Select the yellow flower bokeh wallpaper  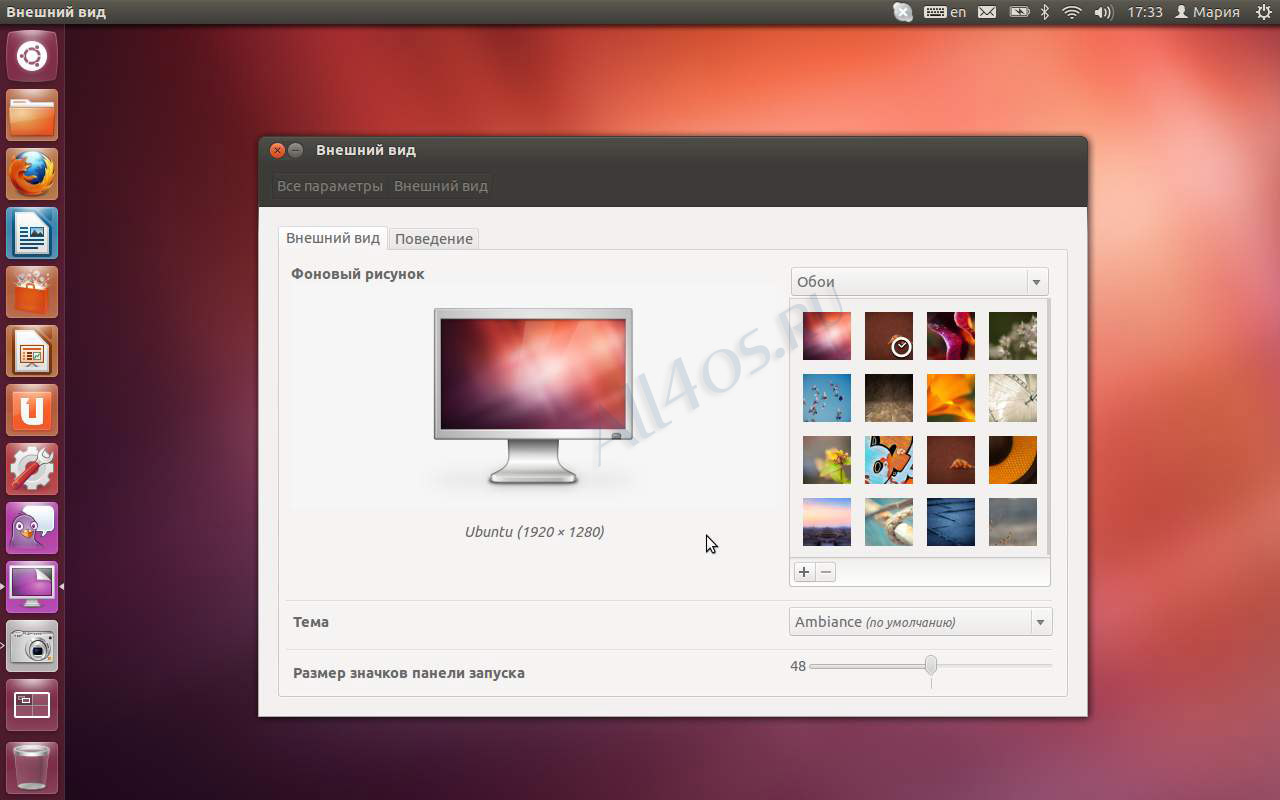click(x=827, y=460)
